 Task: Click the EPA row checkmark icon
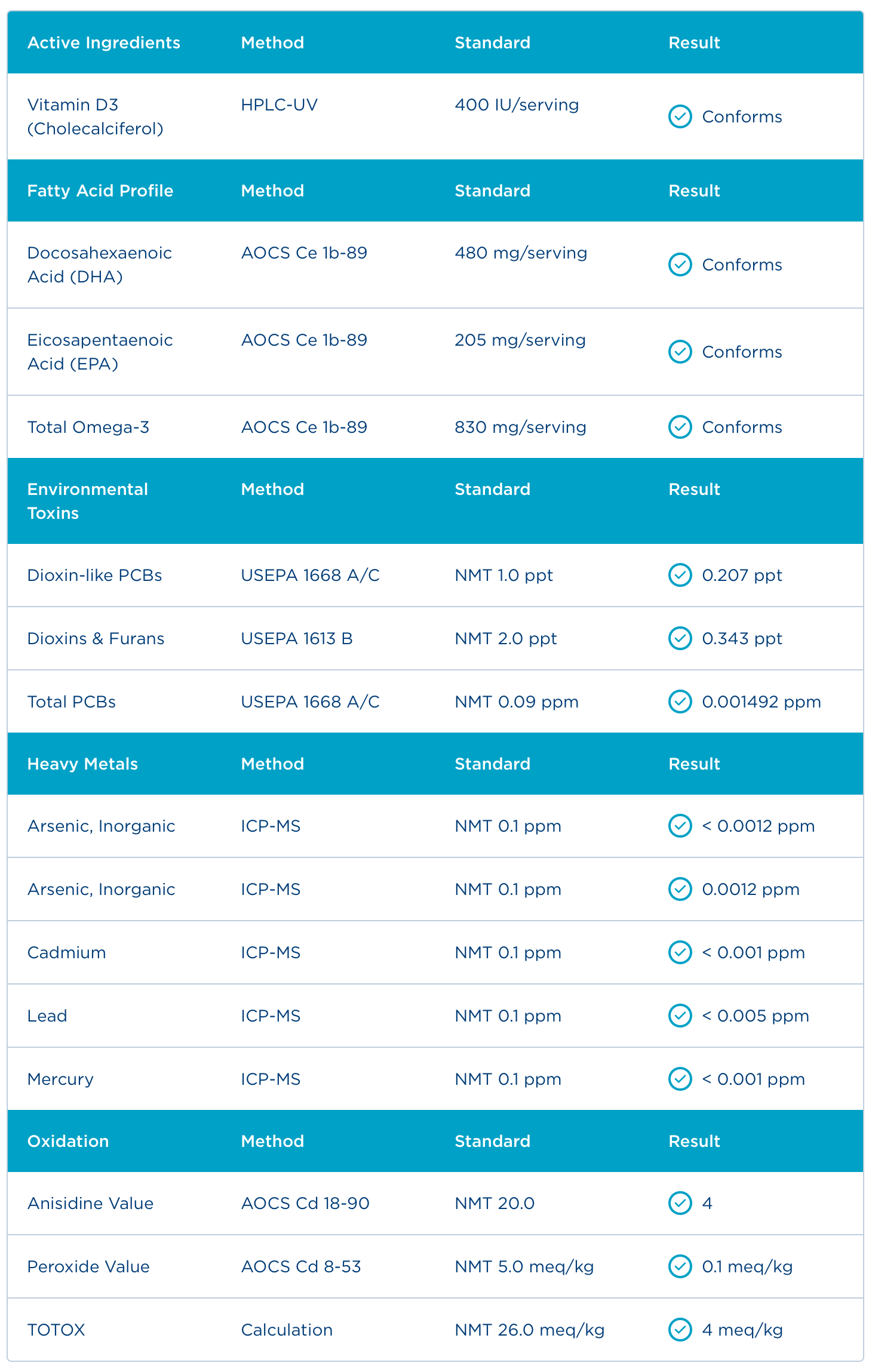pyautogui.click(x=680, y=352)
